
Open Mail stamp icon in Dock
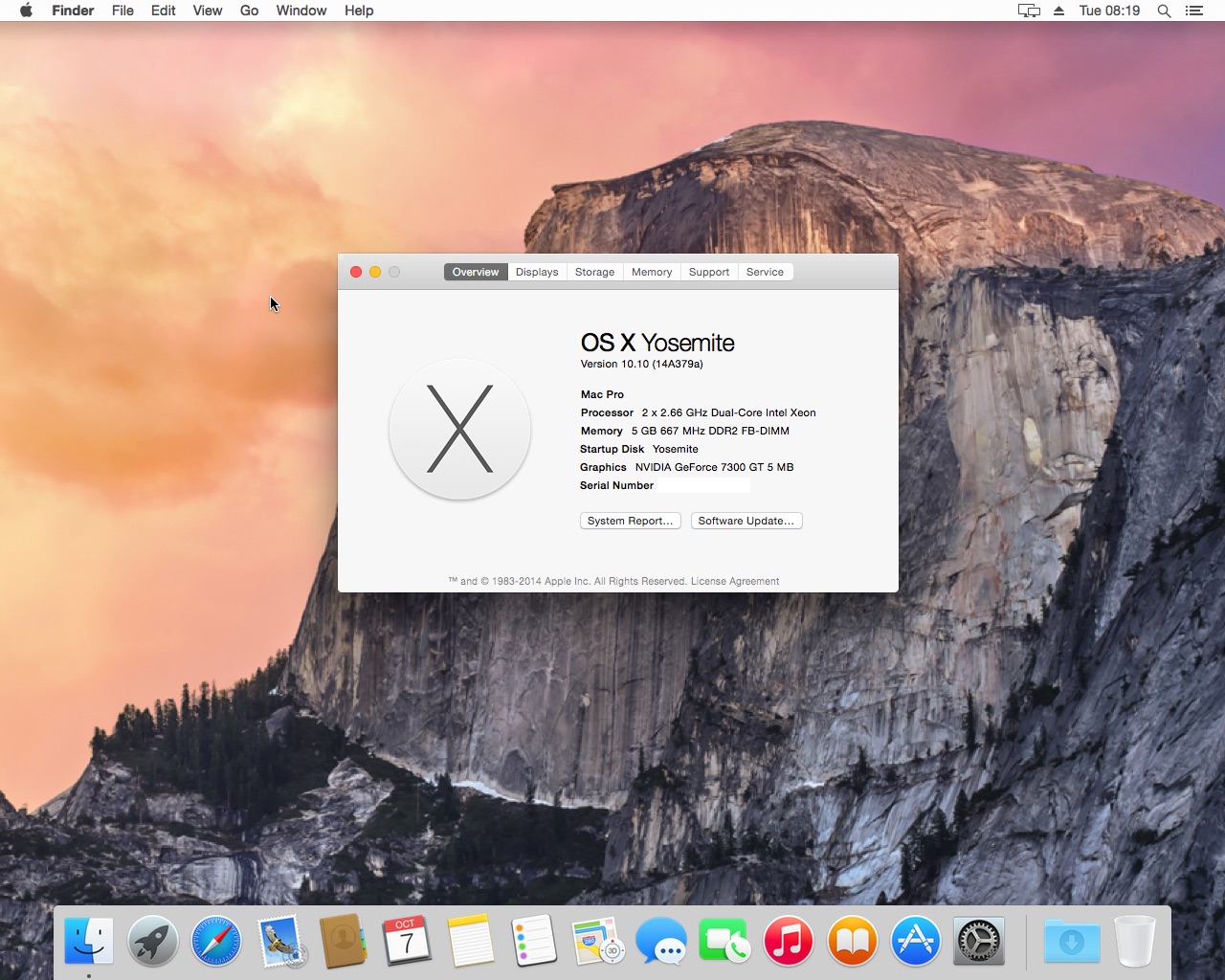tap(279, 940)
